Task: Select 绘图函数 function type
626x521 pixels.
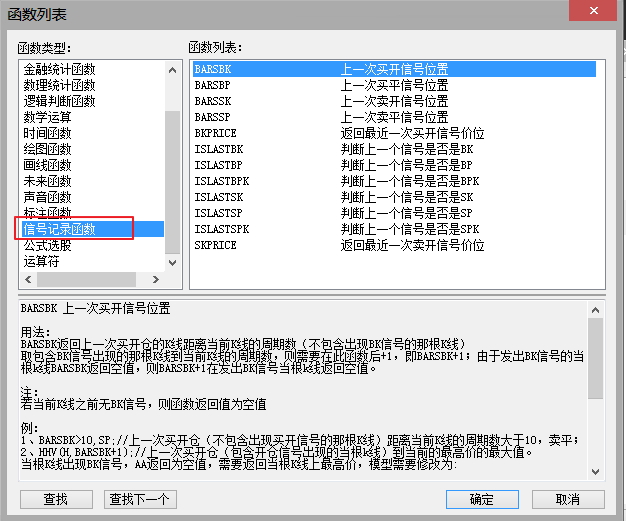Action: [x=48, y=149]
